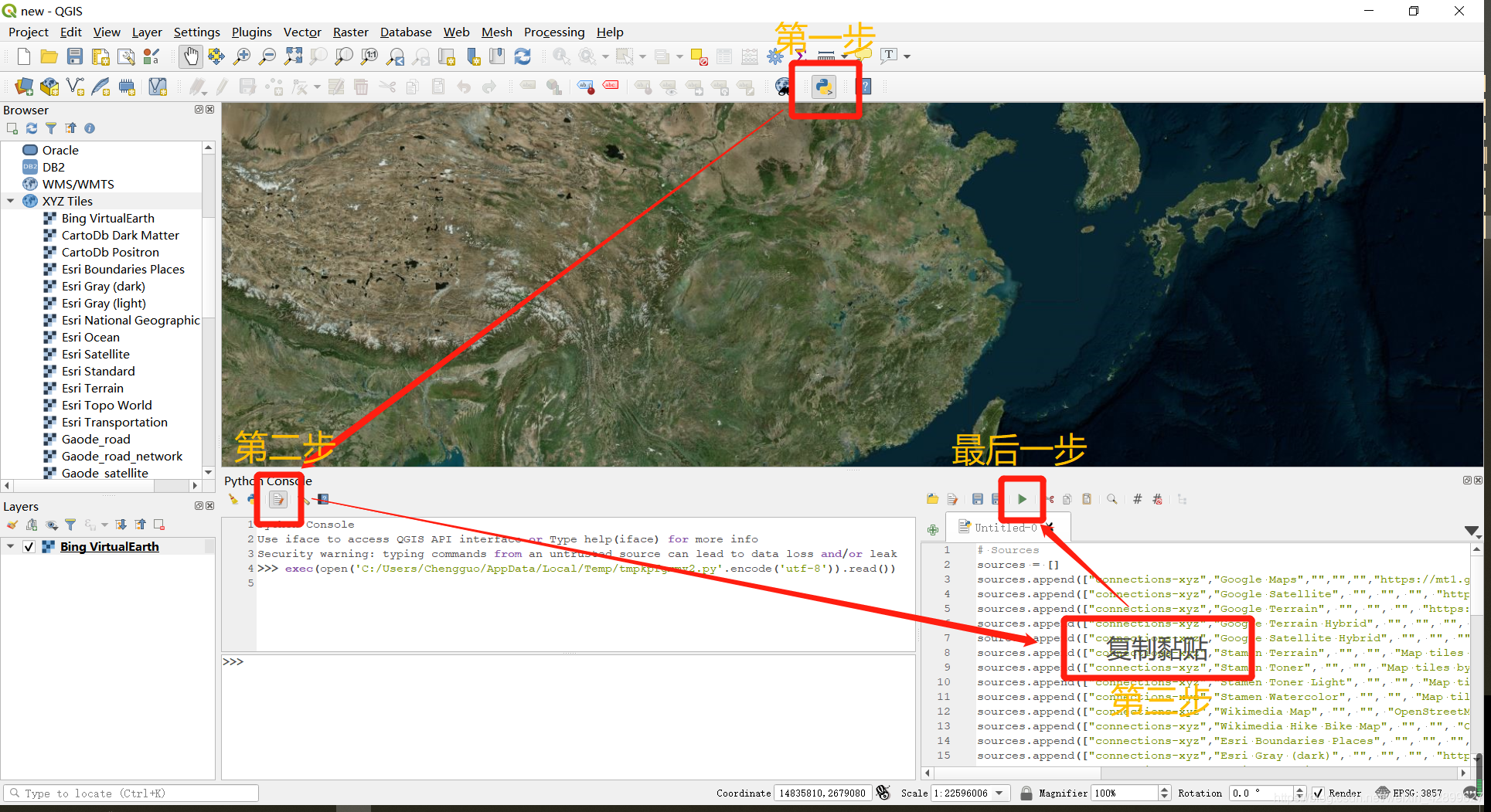Add a new editor tab with the plus
Viewport: 1491px width, 812px height.
(933, 529)
